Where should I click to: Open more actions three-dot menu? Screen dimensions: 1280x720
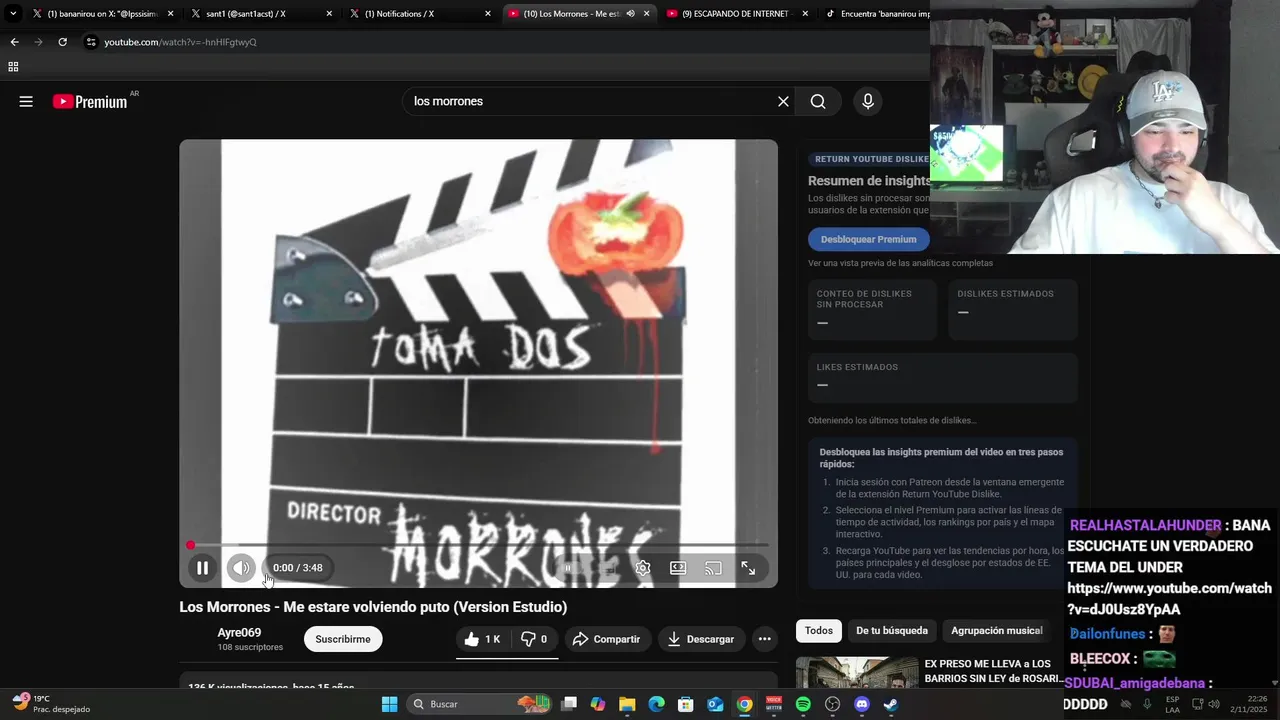click(764, 639)
